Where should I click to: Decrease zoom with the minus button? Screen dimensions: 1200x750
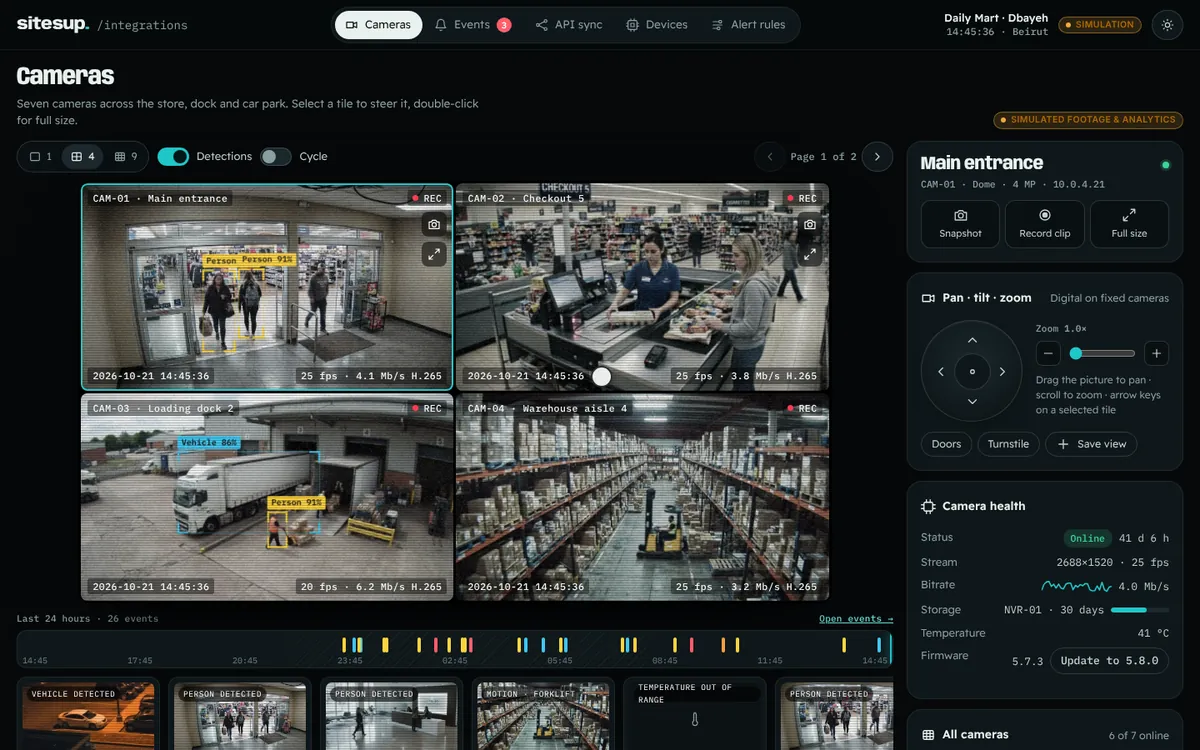pos(1048,353)
